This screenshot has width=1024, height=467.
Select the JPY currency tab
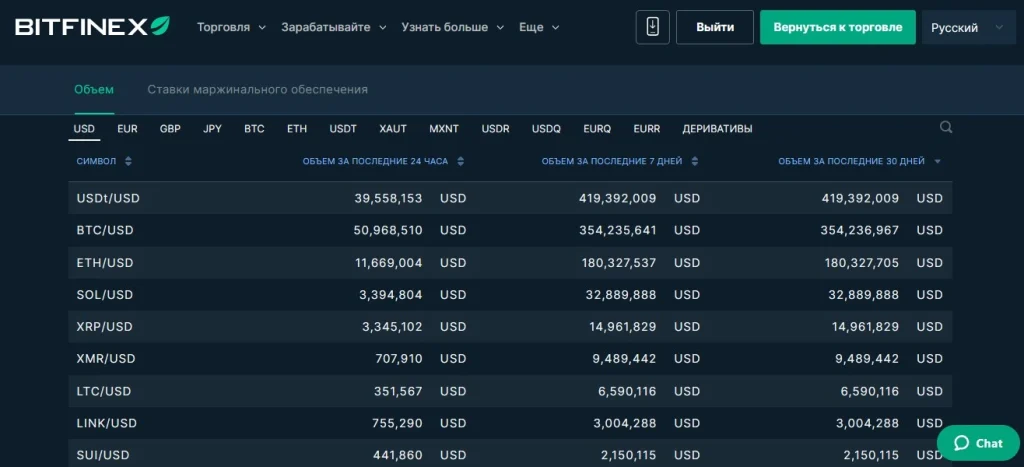pyautogui.click(x=212, y=129)
